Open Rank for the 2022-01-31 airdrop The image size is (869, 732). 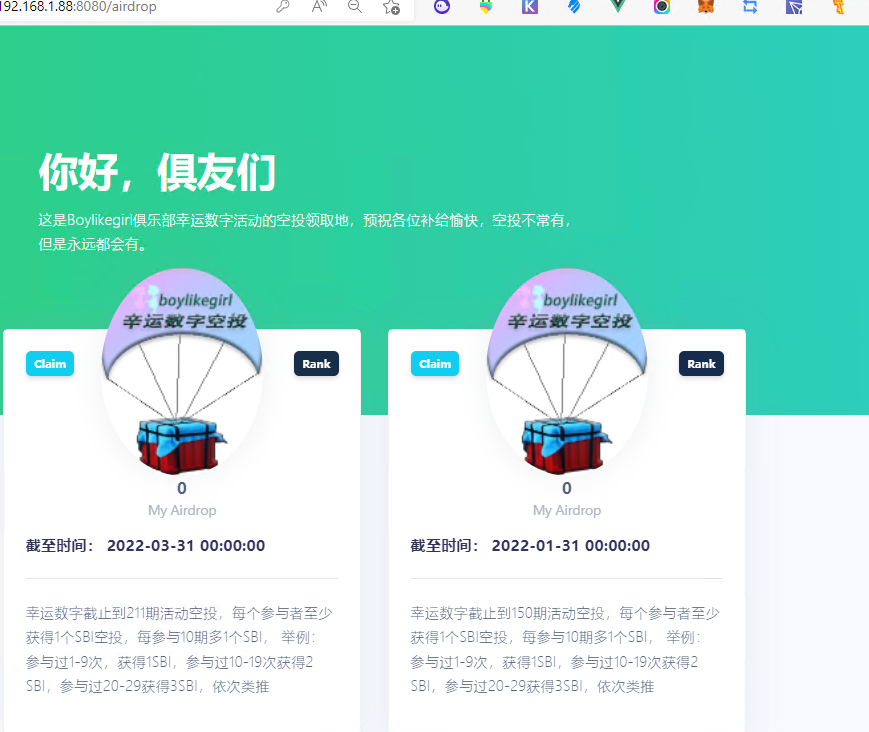(702, 364)
